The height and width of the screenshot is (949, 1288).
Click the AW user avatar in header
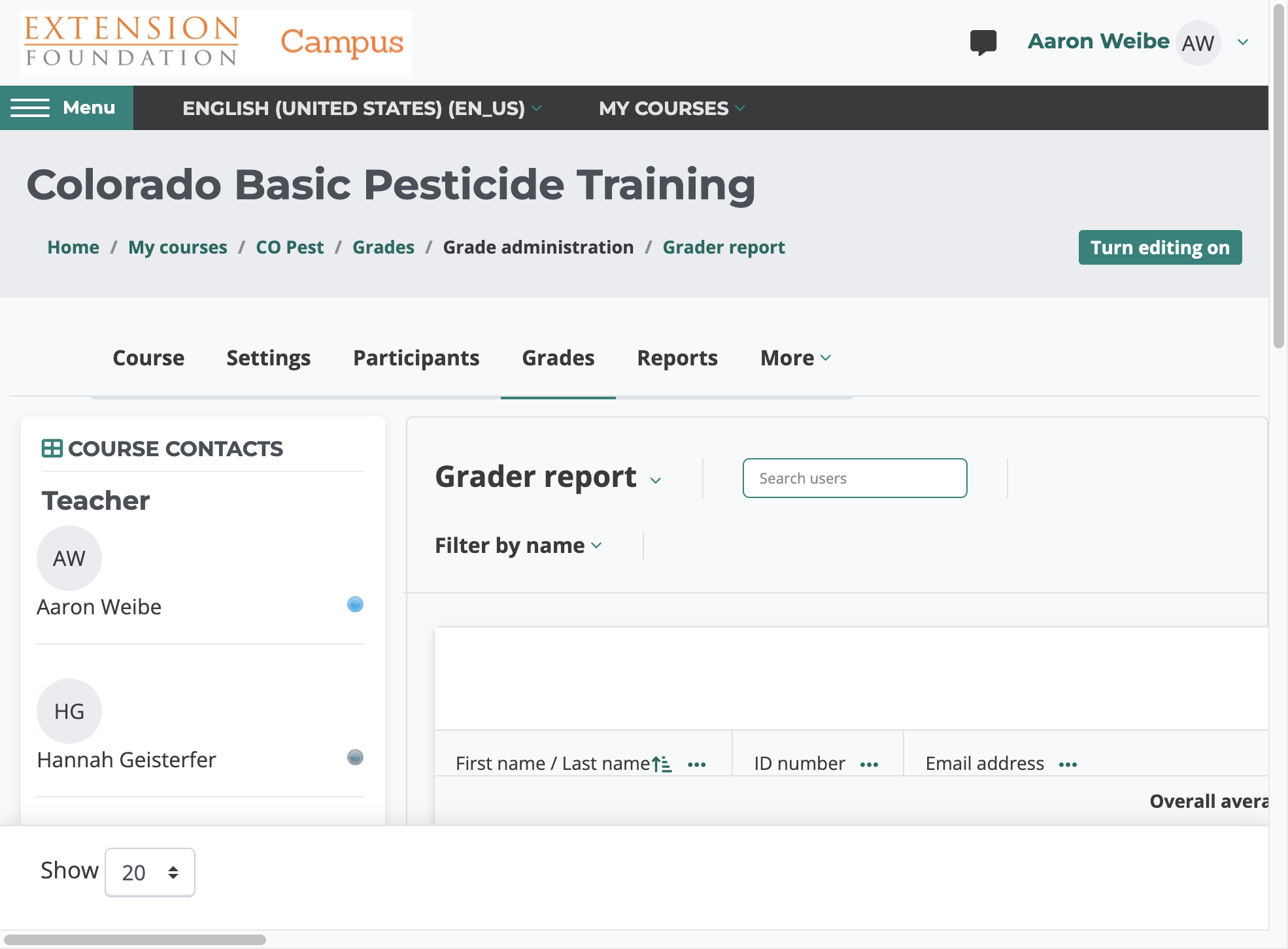(1198, 43)
